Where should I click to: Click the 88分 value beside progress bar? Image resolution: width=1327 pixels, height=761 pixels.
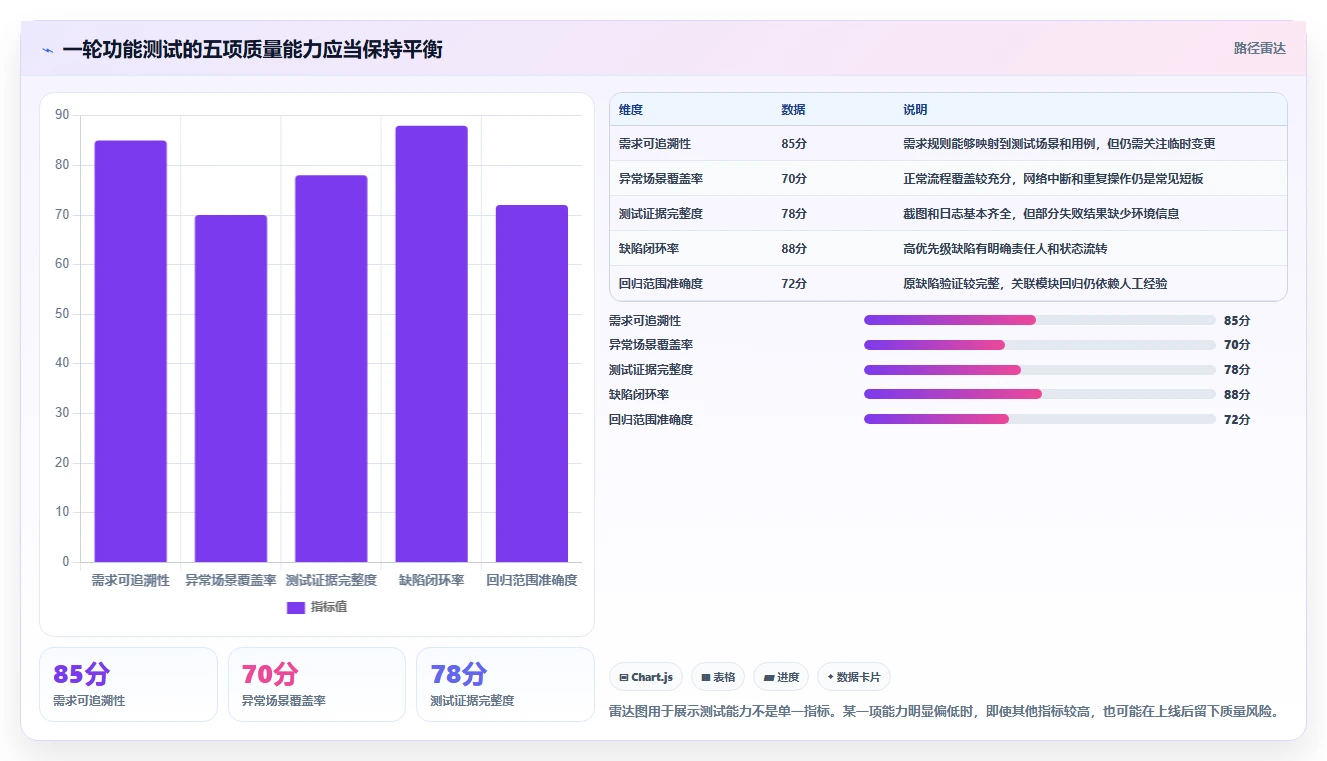click(1237, 395)
